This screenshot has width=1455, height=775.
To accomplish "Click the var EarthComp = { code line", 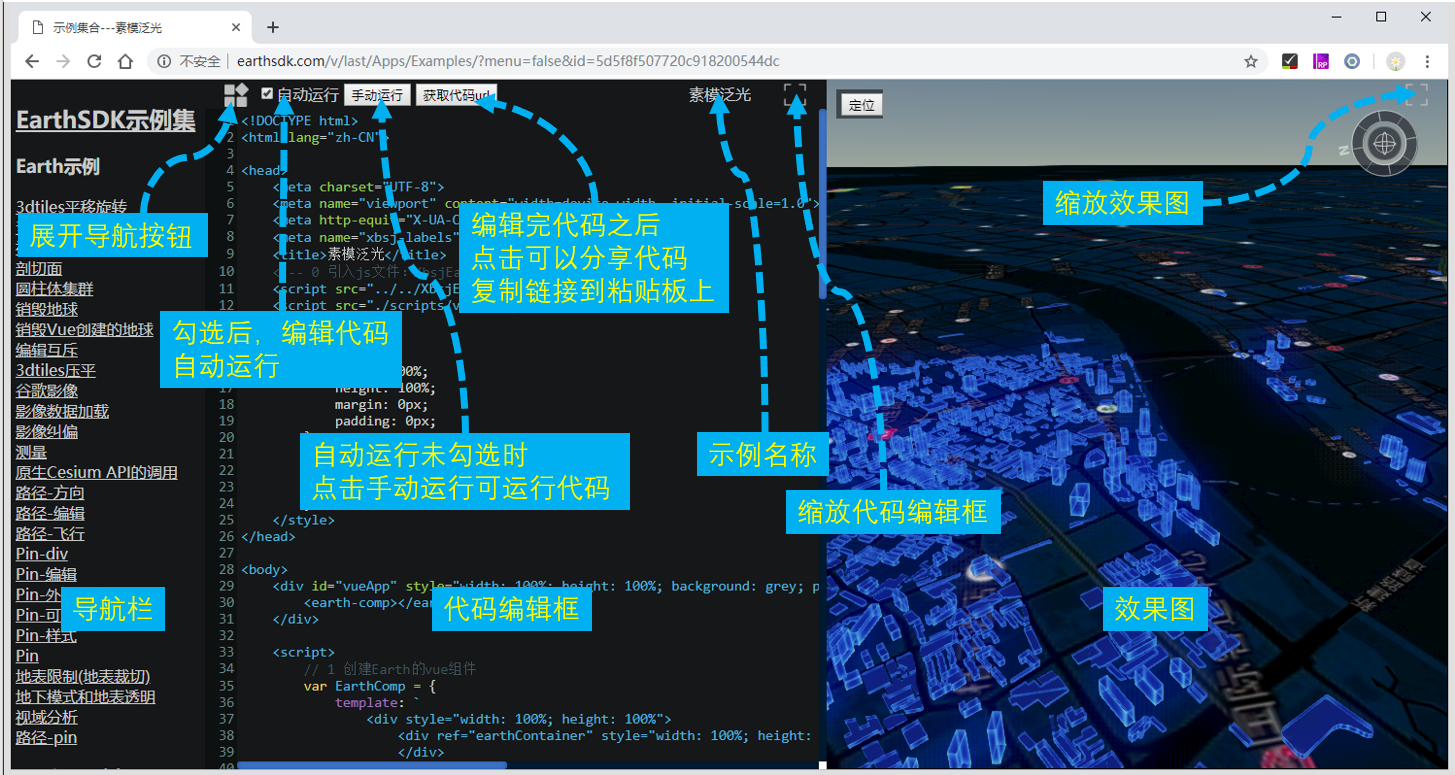I will click(x=370, y=686).
